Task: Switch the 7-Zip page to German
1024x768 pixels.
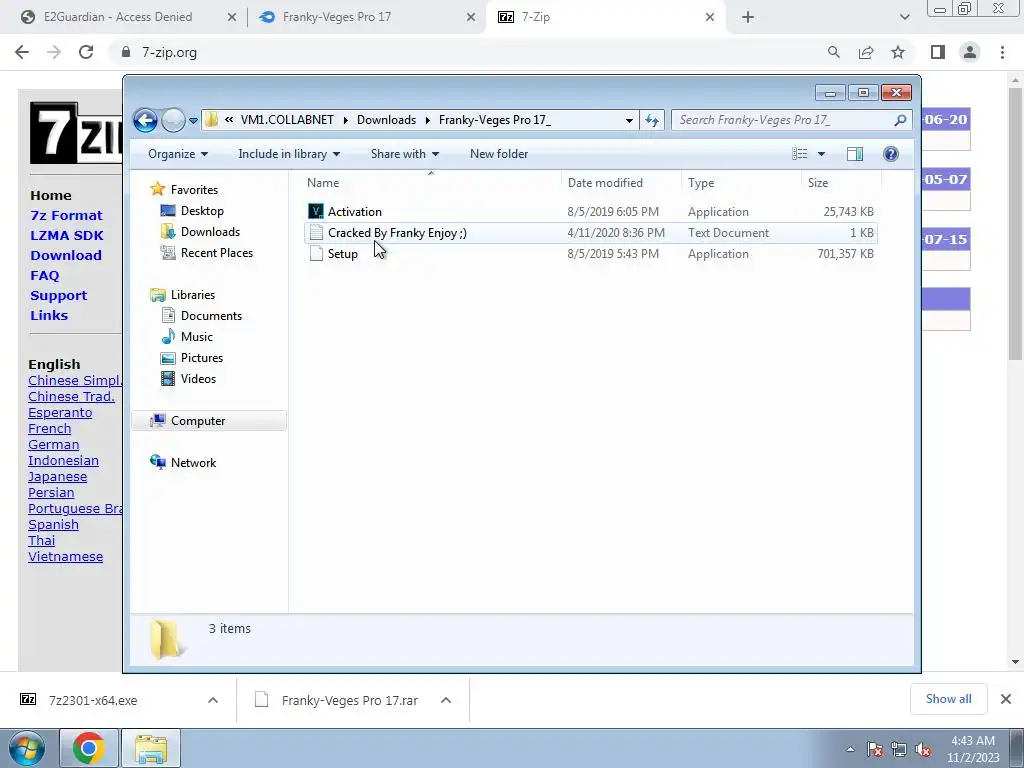Action: (x=54, y=445)
